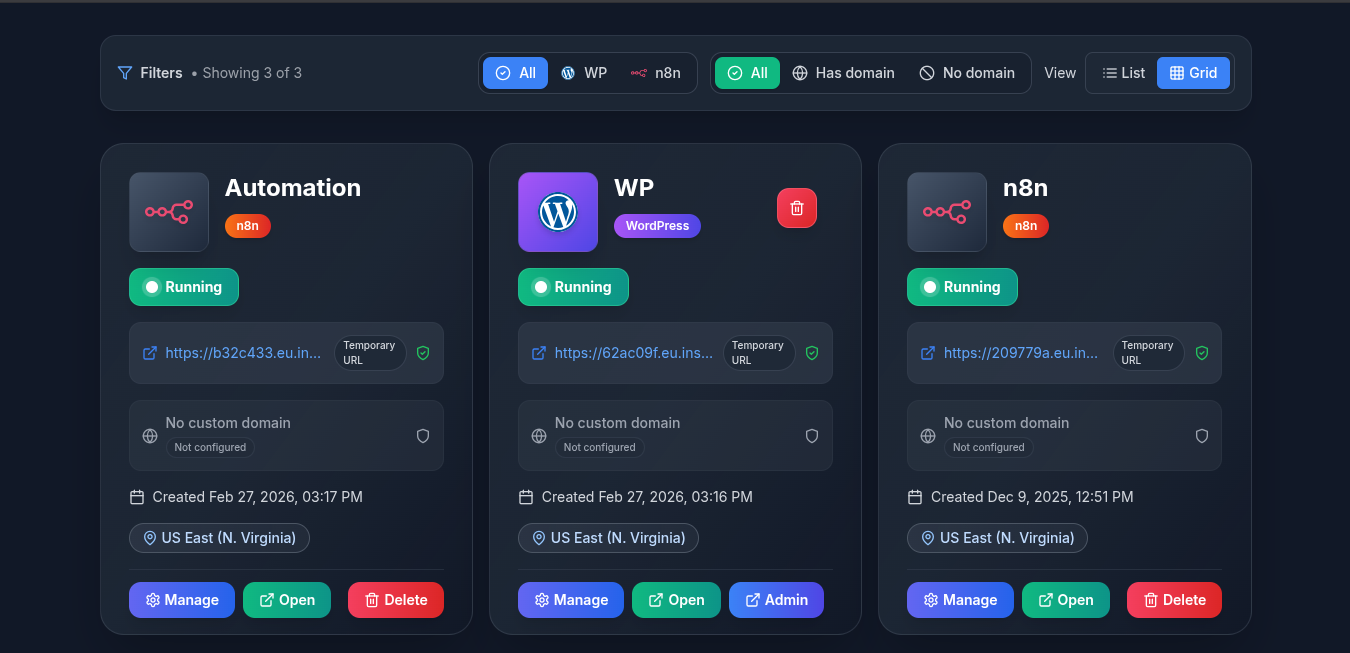1350x653 pixels.
Task: Click the red trash icon at top of WP card
Action: [797, 208]
